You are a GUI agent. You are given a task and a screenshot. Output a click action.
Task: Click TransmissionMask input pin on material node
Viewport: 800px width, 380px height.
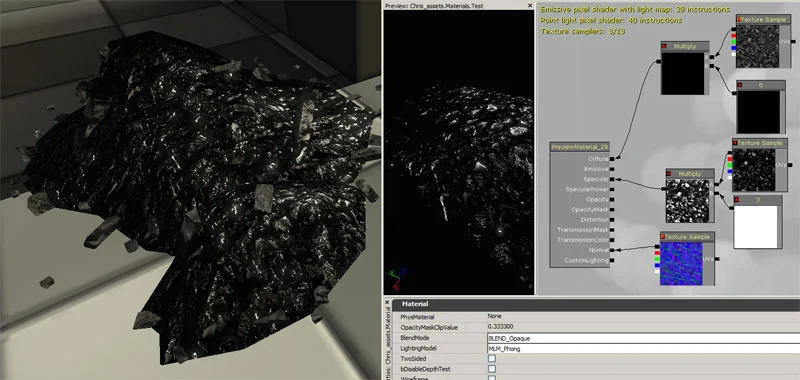pyautogui.click(x=612, y=230)
